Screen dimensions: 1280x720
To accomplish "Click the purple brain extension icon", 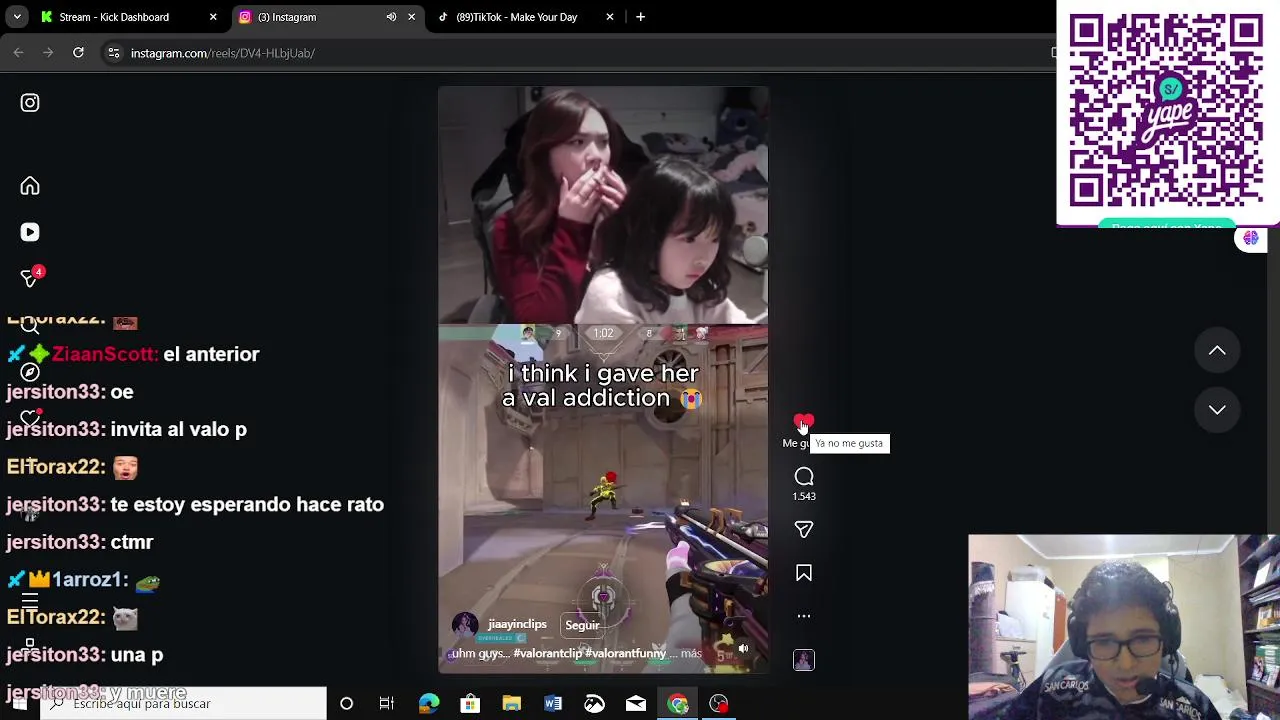I will pyautogui.click(x=1251, y=238).
